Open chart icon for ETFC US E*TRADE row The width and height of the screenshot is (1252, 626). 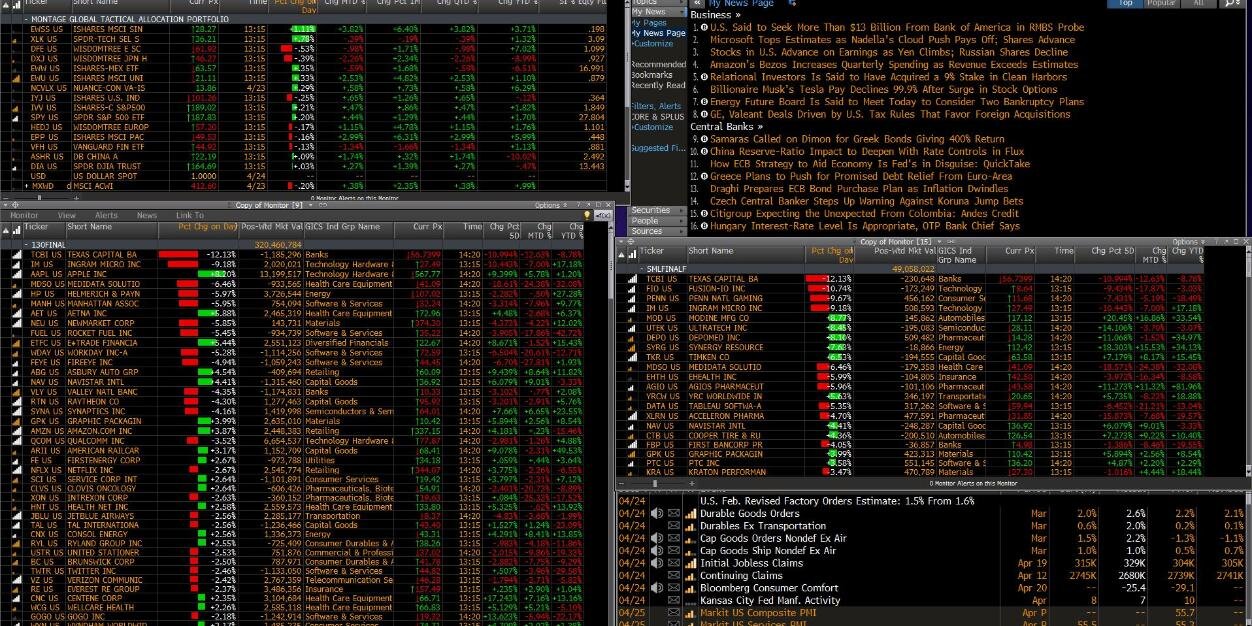(x=17, y=342)
